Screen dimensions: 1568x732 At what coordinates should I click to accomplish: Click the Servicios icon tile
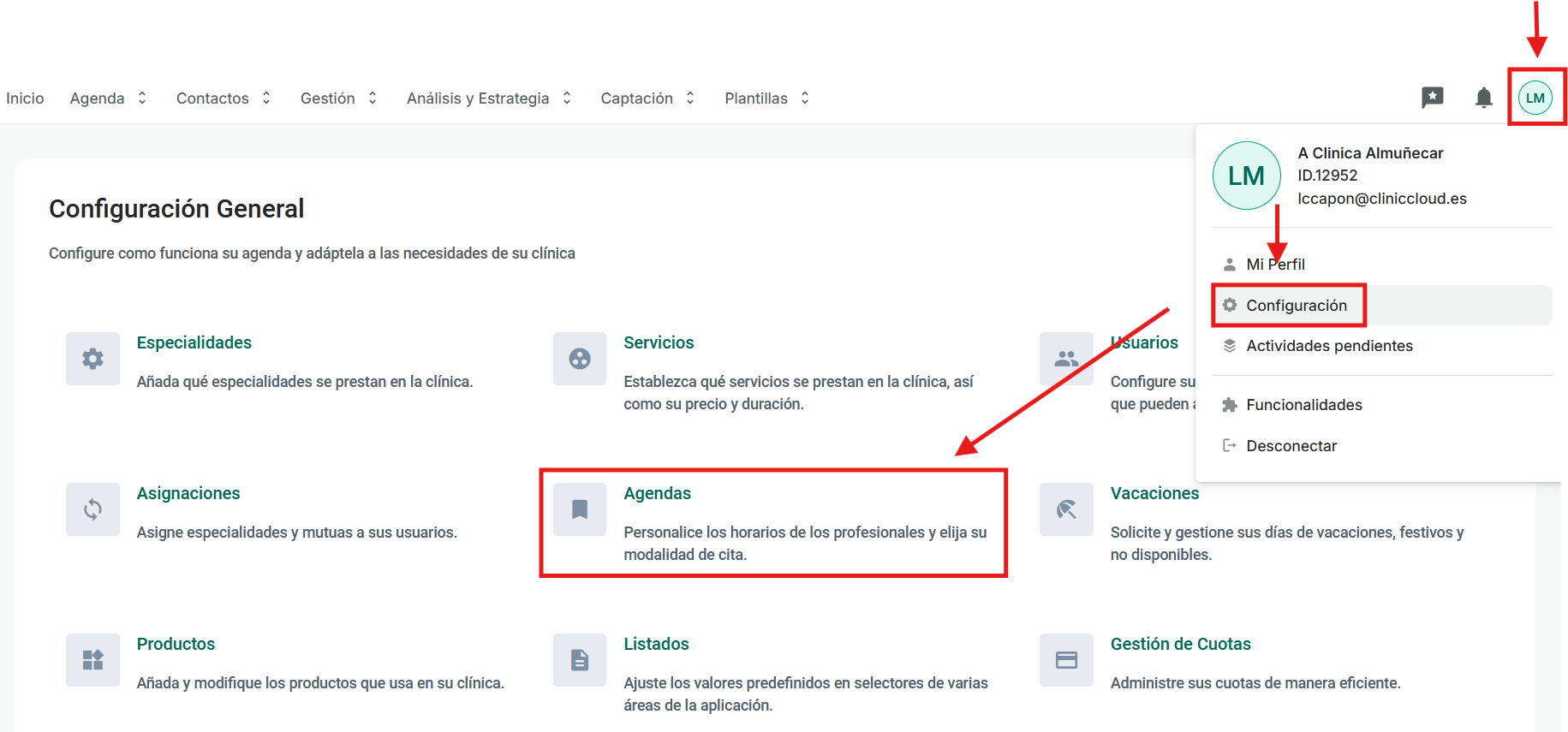580,359
